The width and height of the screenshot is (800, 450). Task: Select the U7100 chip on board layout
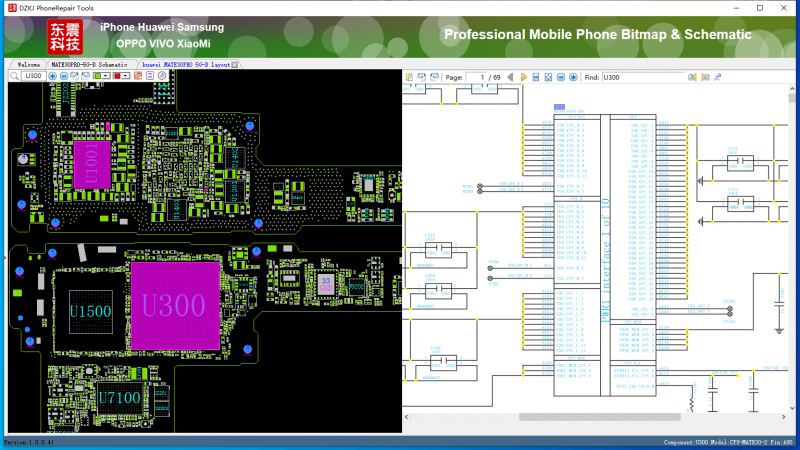click(119, 398)
